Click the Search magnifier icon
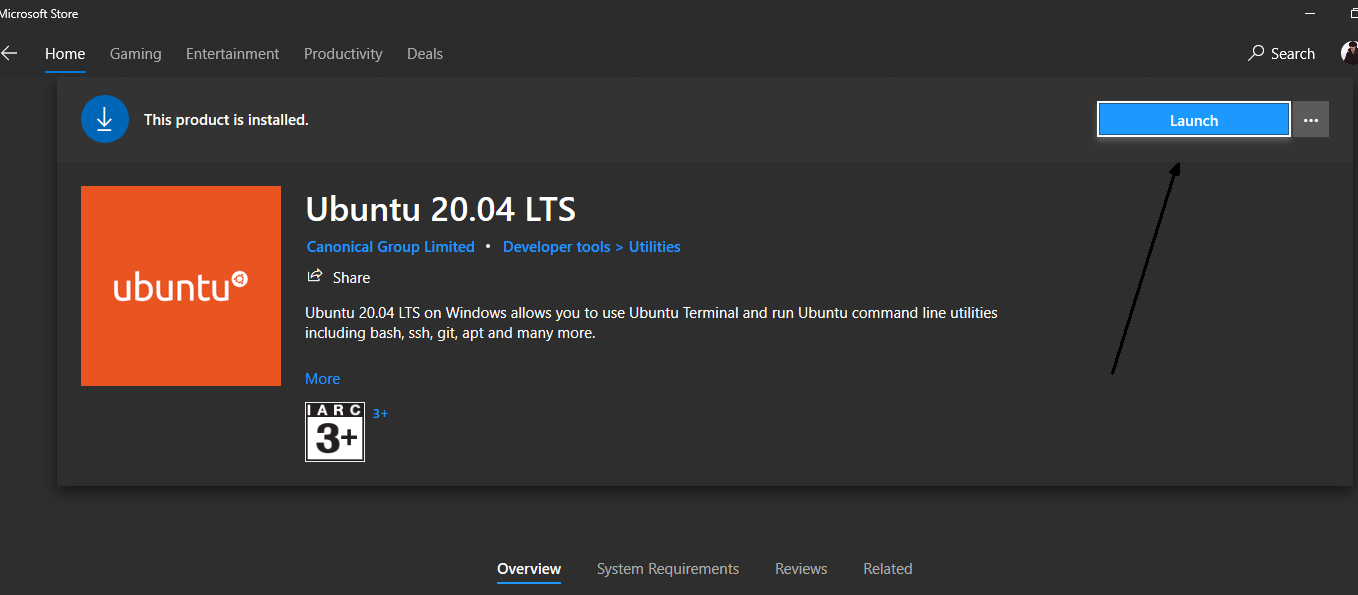The image size is (1358, 595). (1256, 53)
